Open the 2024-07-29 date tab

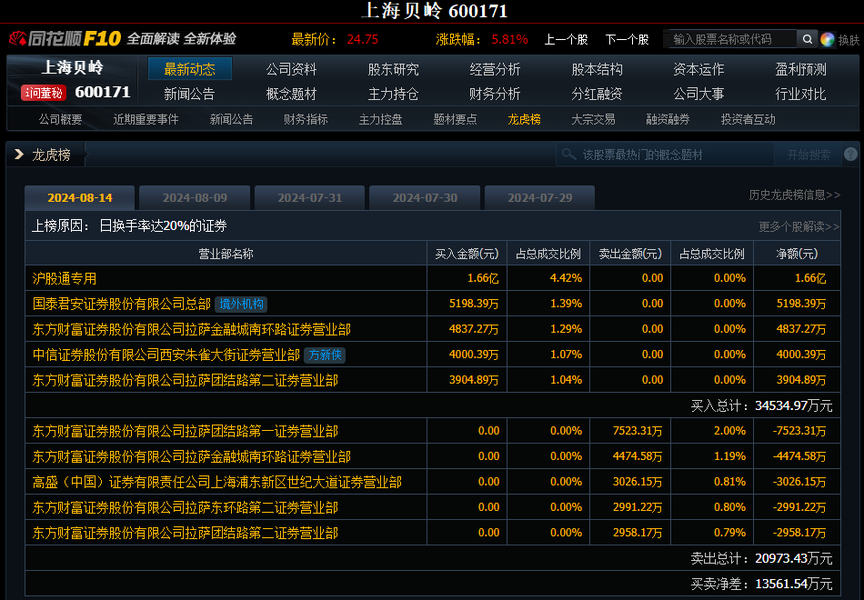(540, 198)
